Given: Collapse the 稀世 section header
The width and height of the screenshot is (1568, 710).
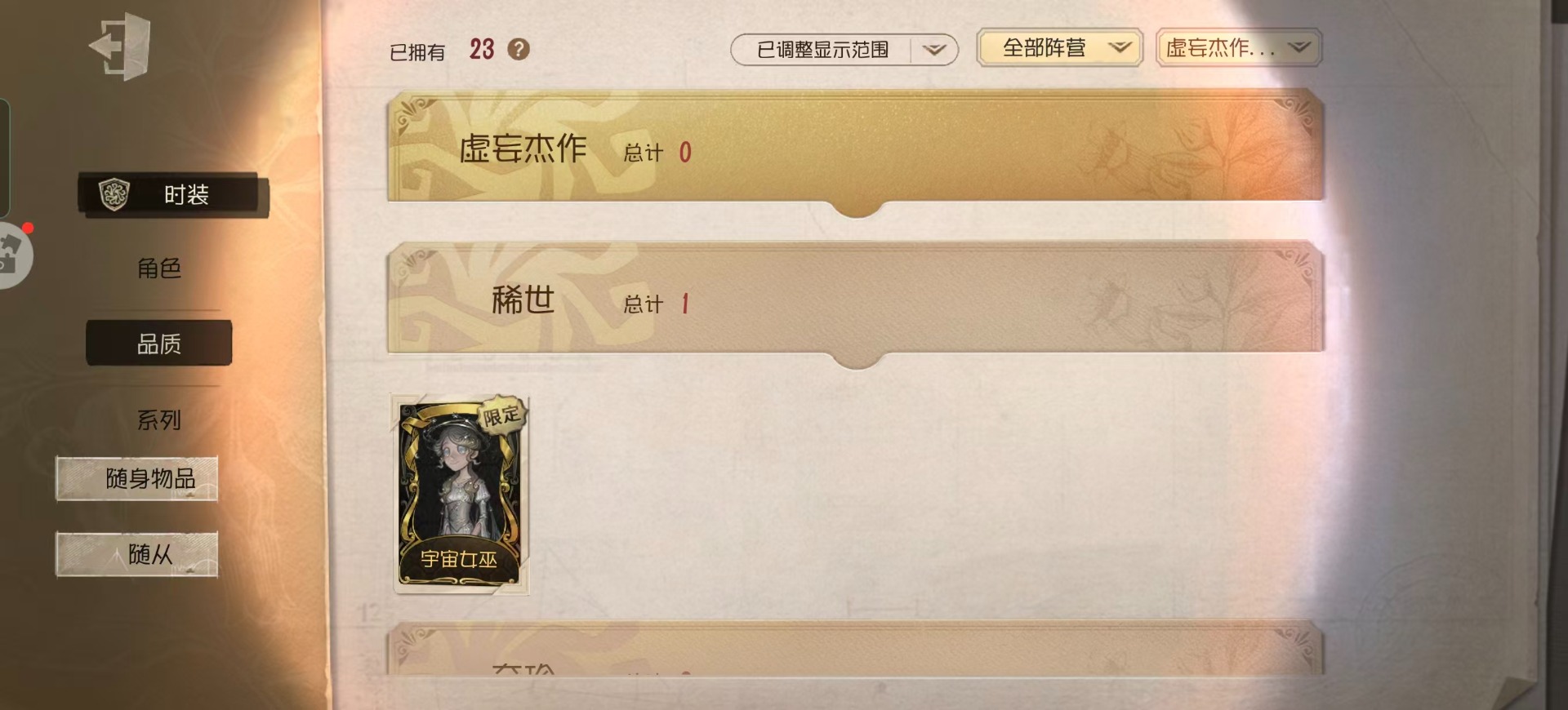Looking at the screenshot, I should 855,299.
